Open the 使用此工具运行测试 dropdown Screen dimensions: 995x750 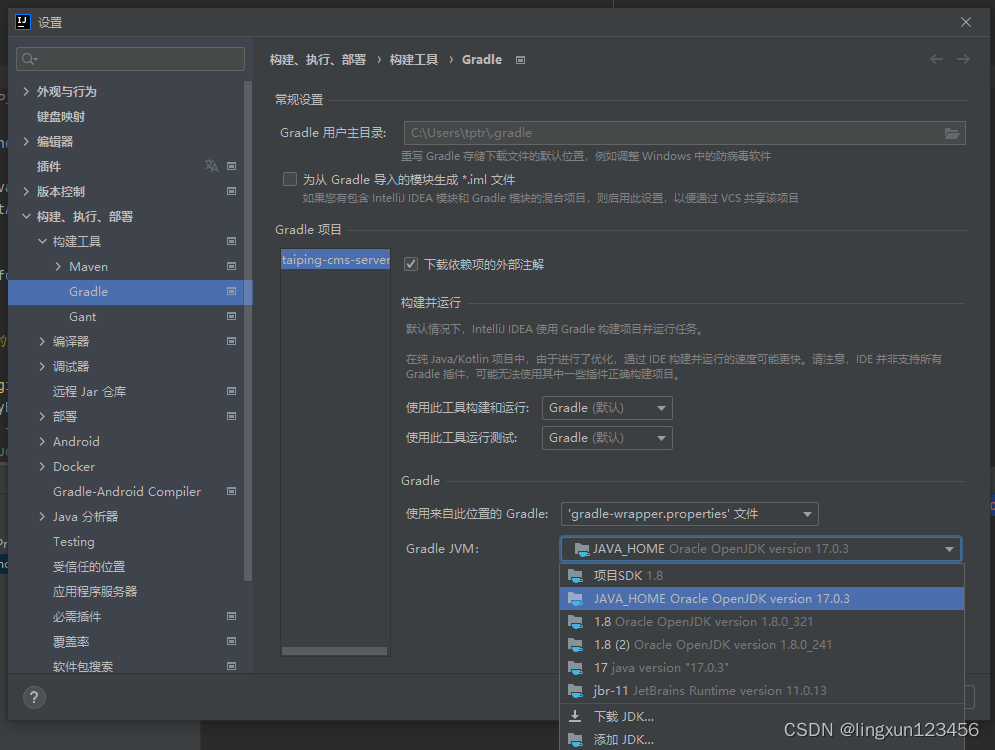607,438
